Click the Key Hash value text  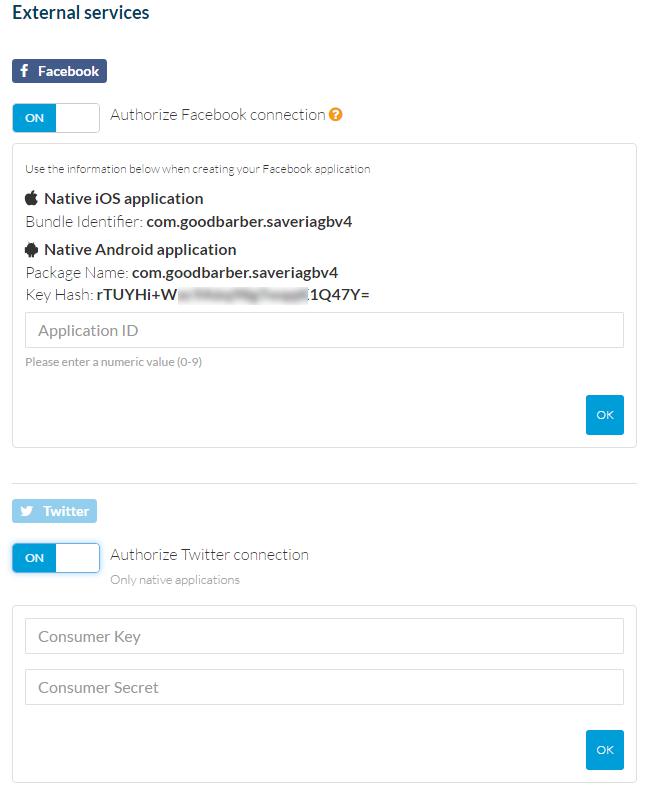tap(232, 295)
